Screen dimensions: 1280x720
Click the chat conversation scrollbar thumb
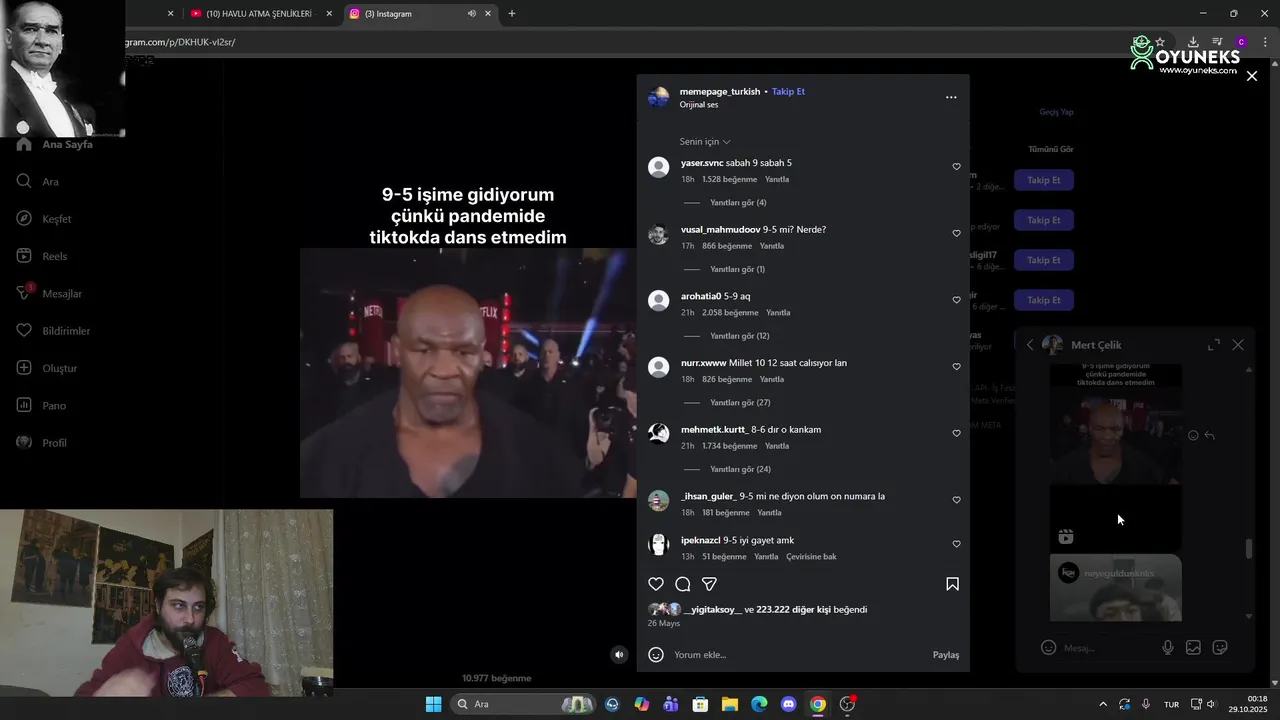[1248, 549]
